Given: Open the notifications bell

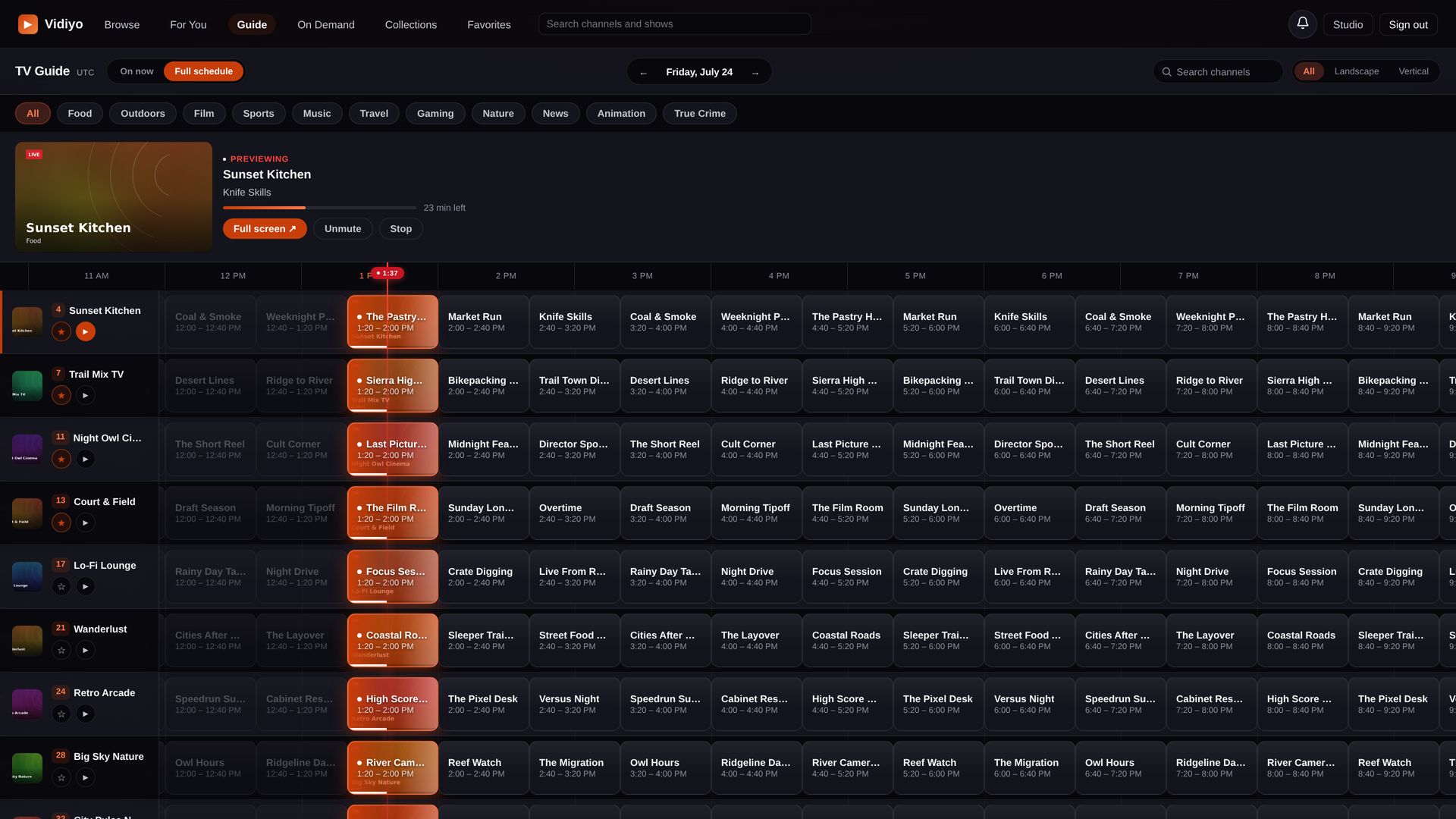Looking at the screenshot, I should click(x=1302, y=24).
